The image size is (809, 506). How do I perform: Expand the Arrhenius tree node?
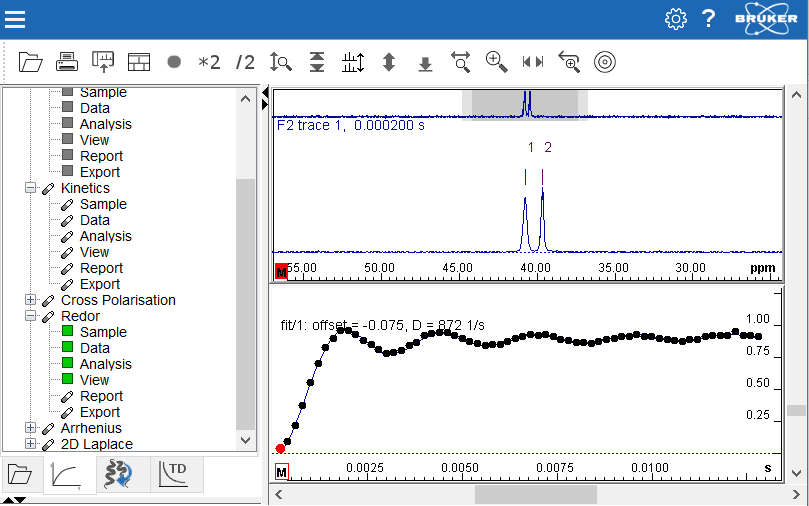[30, 428]
